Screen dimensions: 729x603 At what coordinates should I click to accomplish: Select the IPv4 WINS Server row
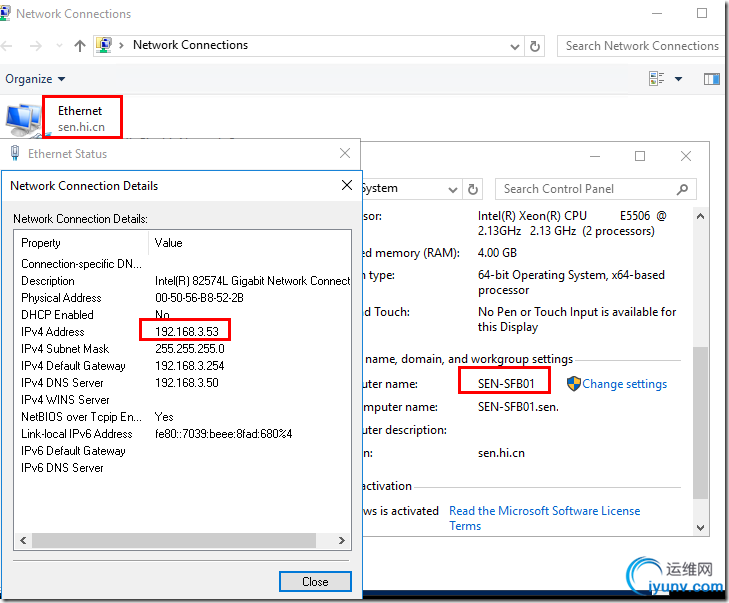[x=183, y=400]
